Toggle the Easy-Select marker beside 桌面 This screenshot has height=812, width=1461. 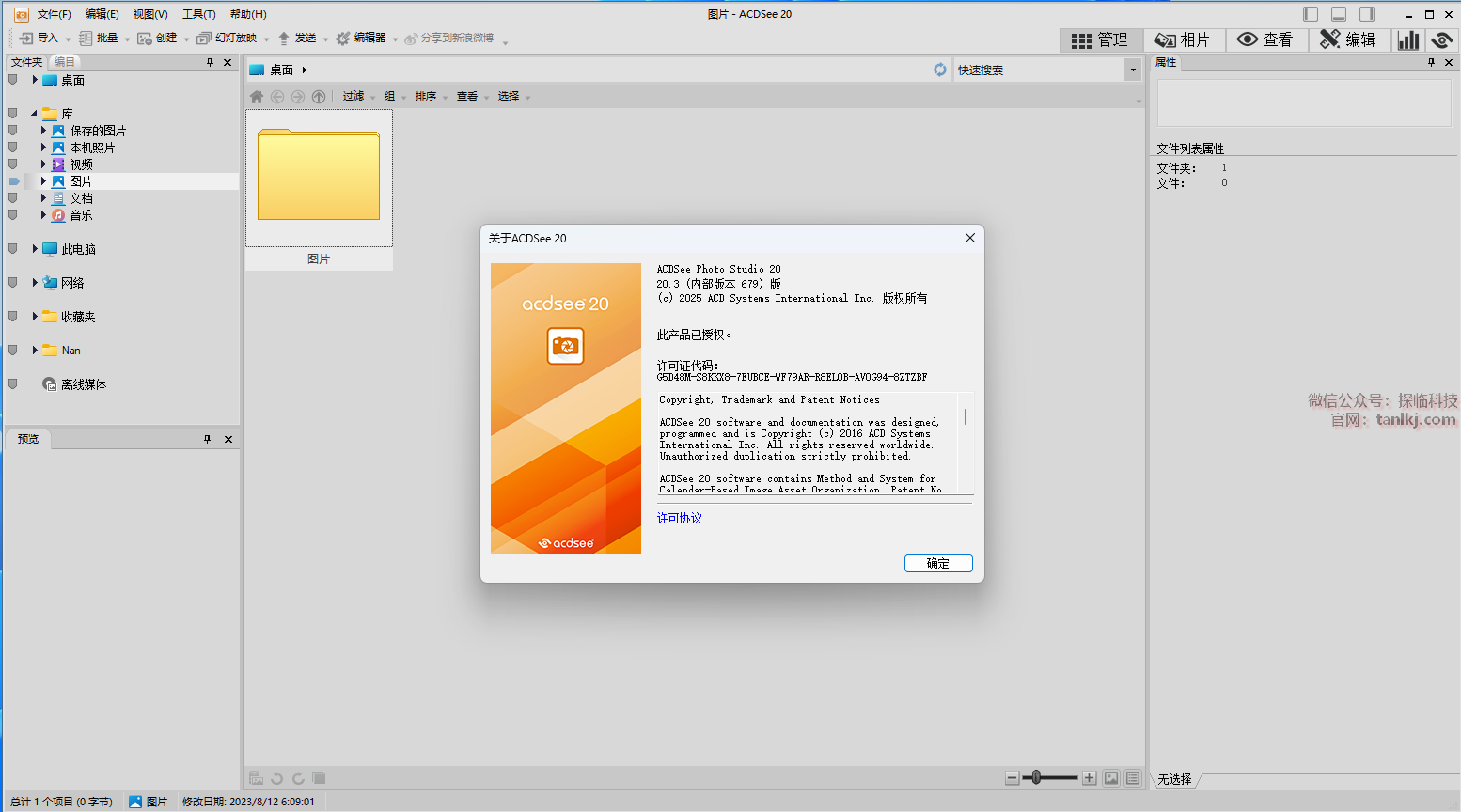coord(13,80)
